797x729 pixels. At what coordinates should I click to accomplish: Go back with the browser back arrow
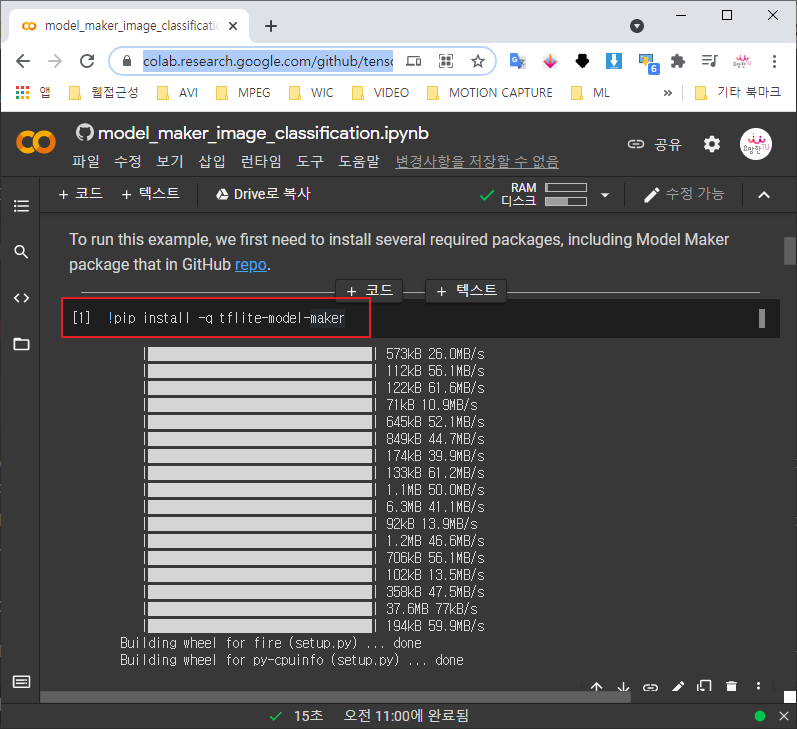click(x=23, y=61)
